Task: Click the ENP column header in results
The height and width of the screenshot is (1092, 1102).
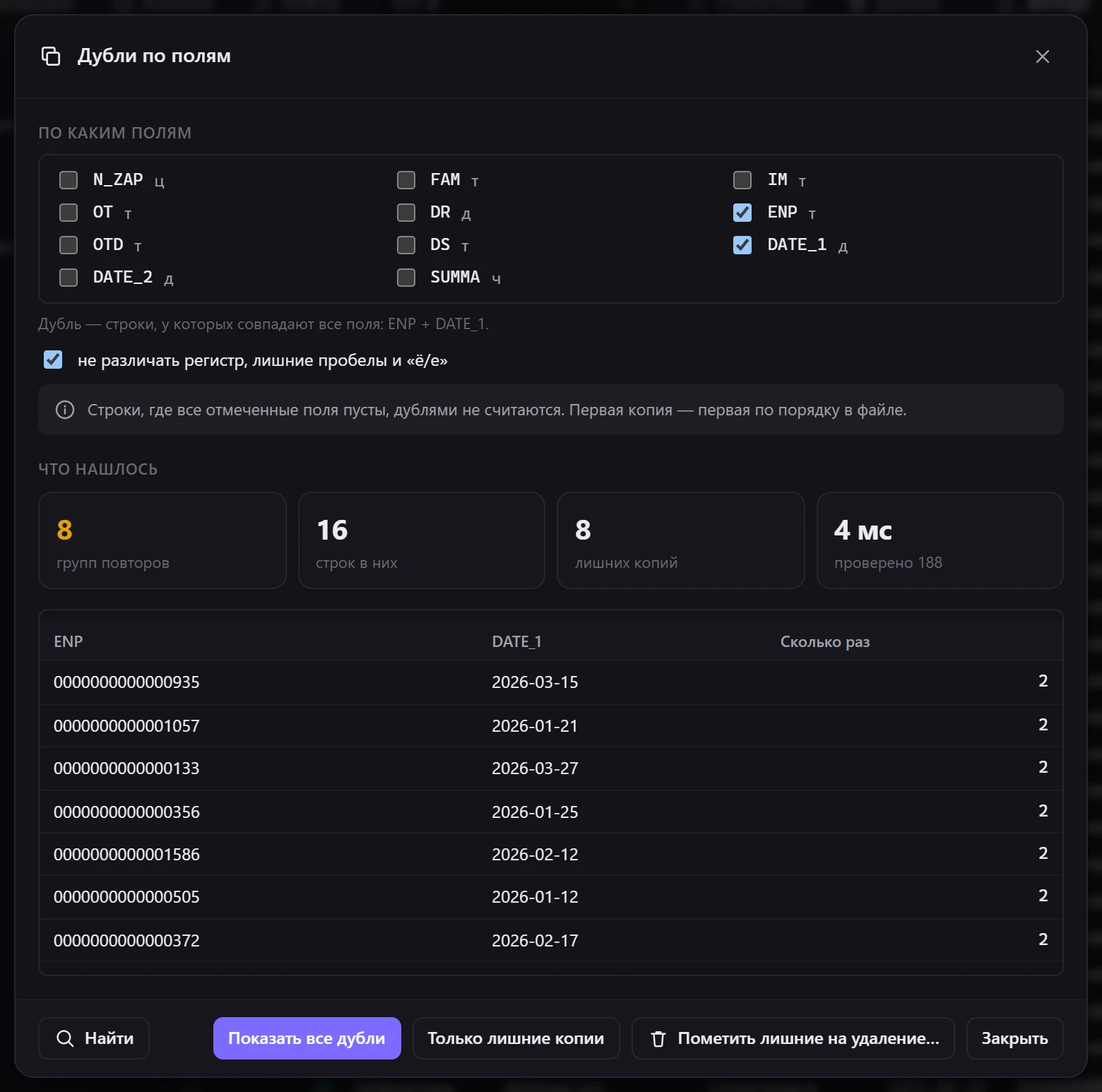Action: (x=69, y=642)
